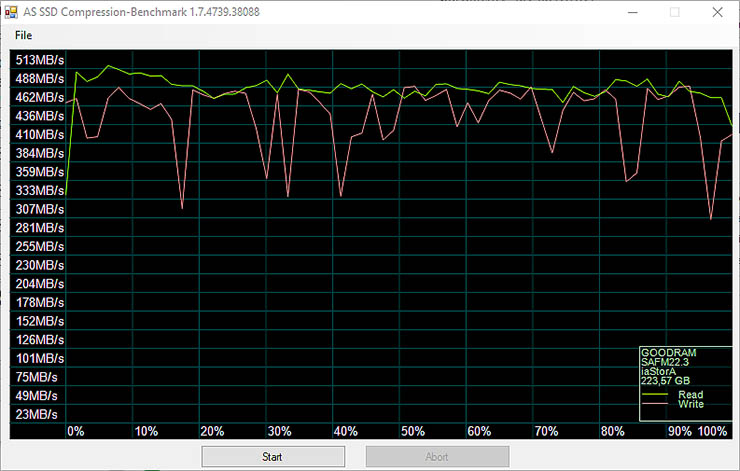Click the Abort button
This screenshot has width=740, height=471.
pyautogui.click(x=437, y=457)
